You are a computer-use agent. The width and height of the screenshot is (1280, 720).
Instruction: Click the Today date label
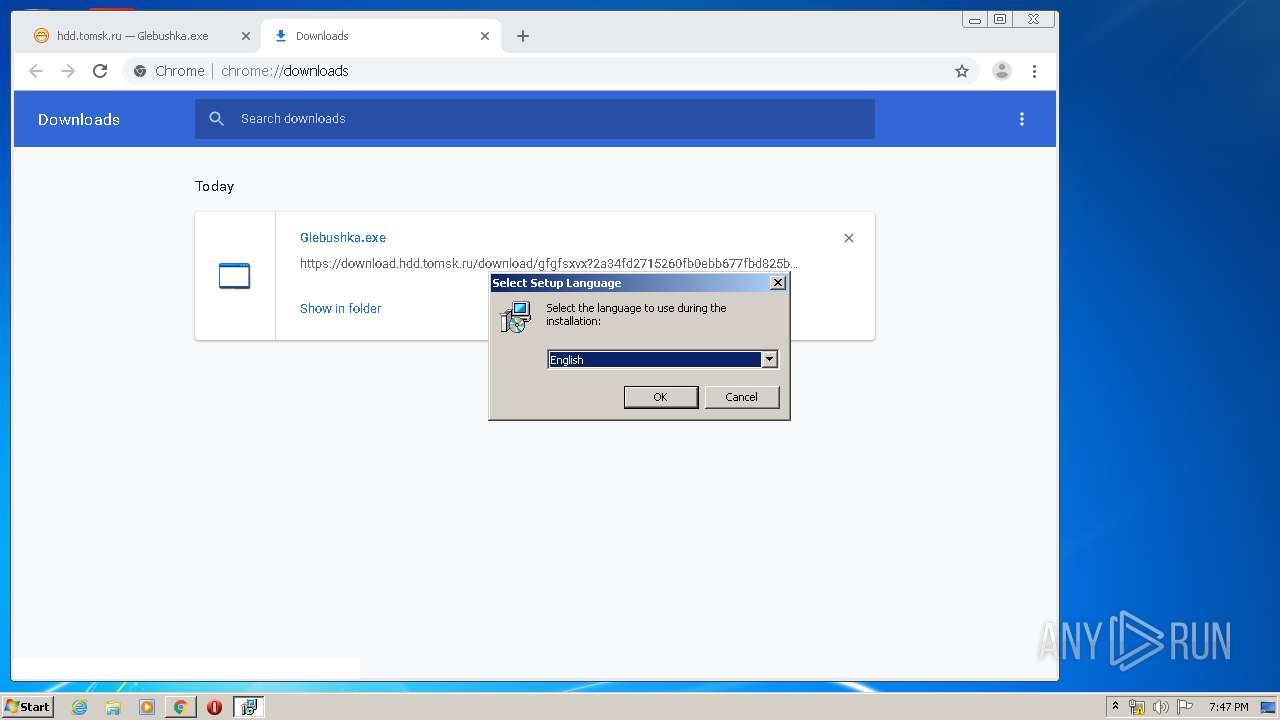point(214,186)
